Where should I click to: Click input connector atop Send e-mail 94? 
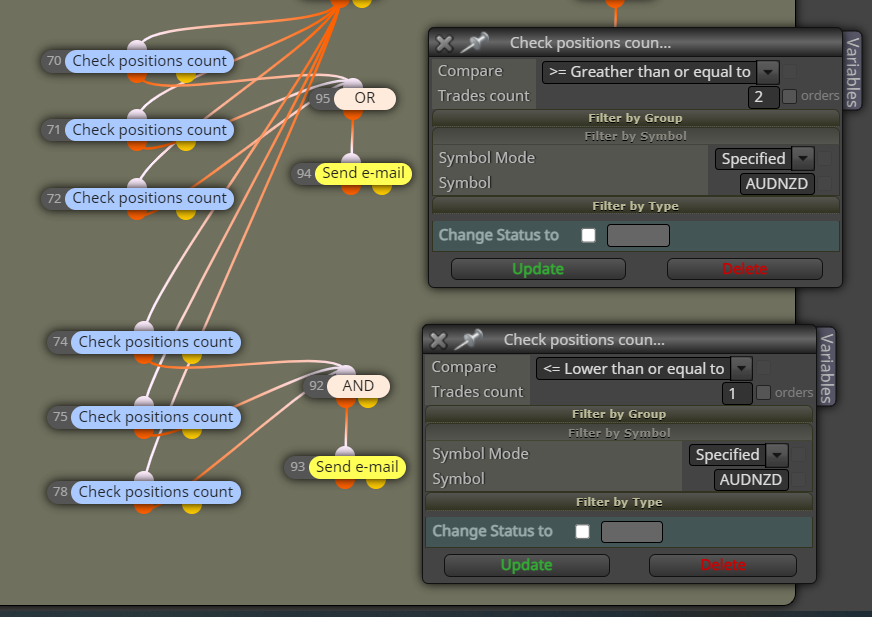(x=351, y=159)
